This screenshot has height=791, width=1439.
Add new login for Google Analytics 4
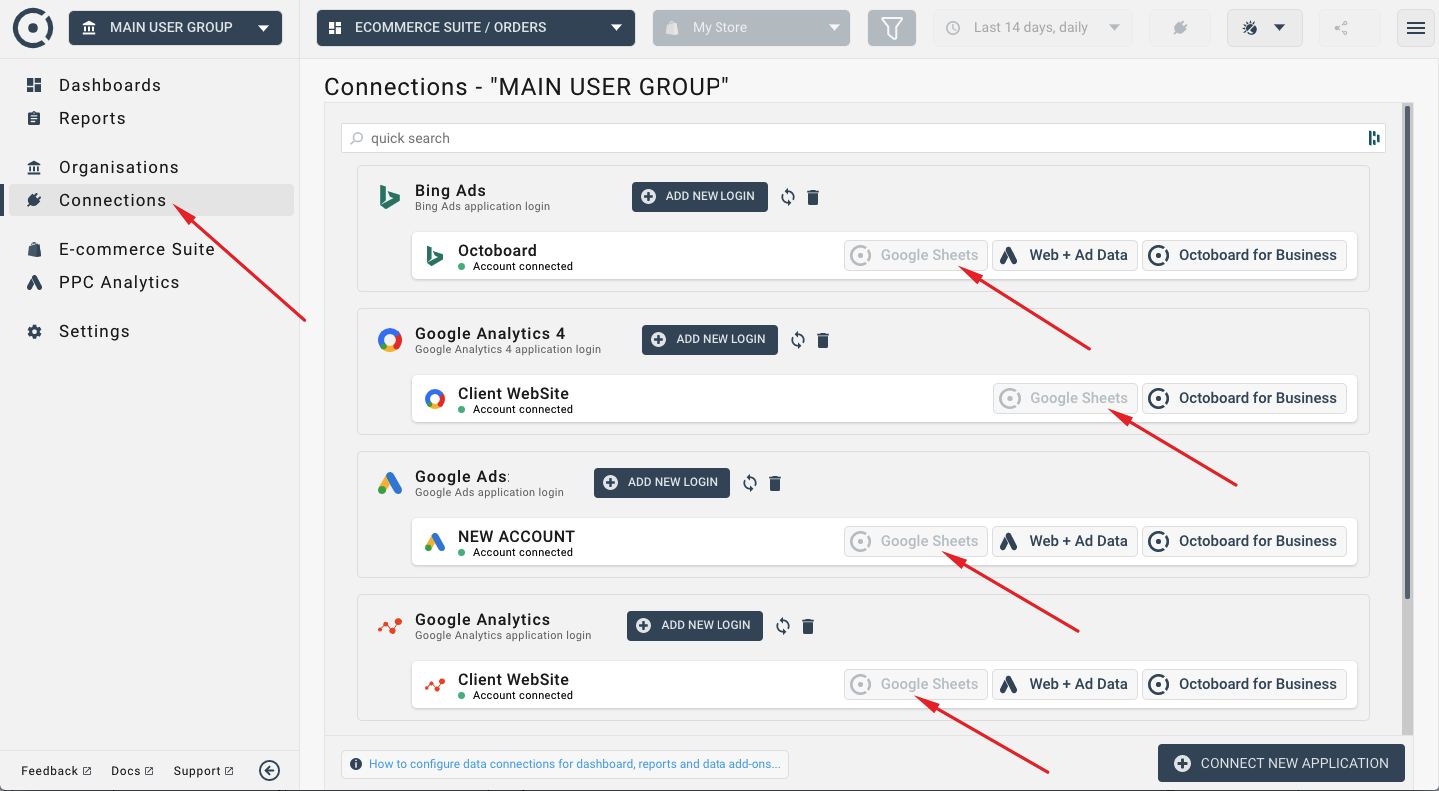710,339
